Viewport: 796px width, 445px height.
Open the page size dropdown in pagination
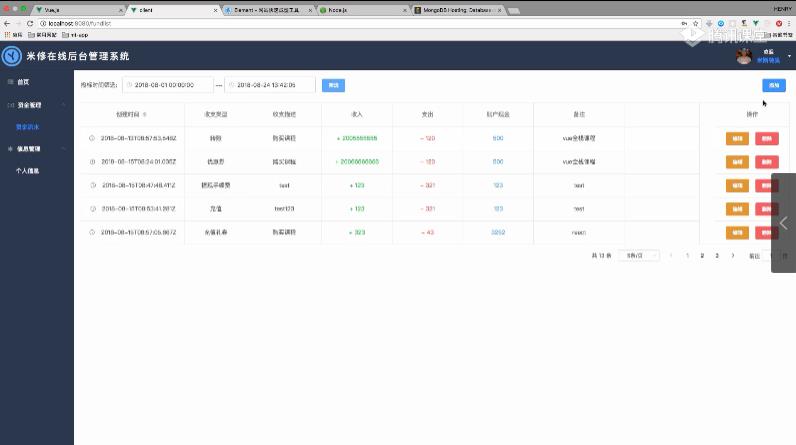click(639, 256)
